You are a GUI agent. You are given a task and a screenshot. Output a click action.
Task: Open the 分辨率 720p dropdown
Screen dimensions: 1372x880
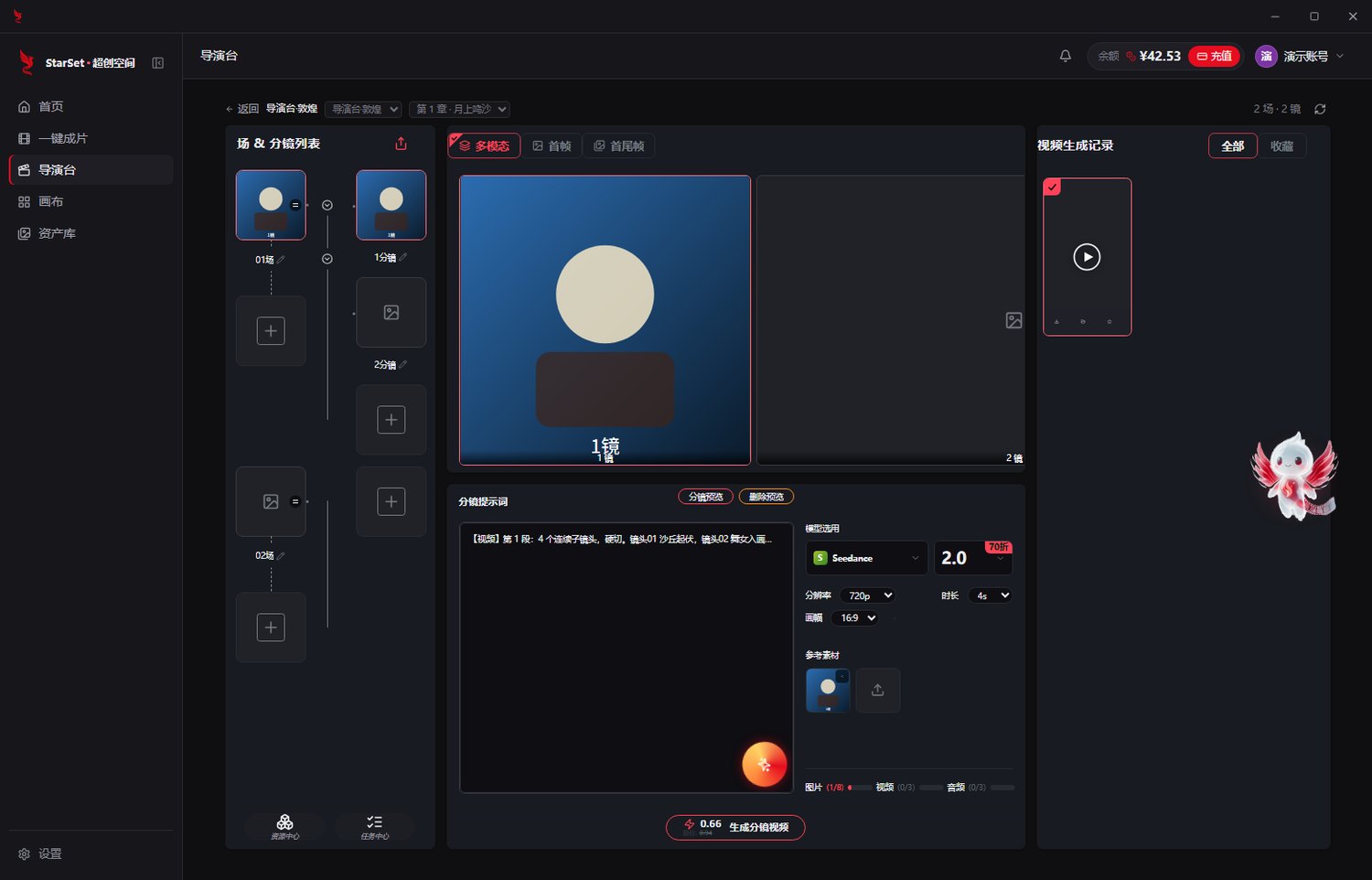pos(868,596)
